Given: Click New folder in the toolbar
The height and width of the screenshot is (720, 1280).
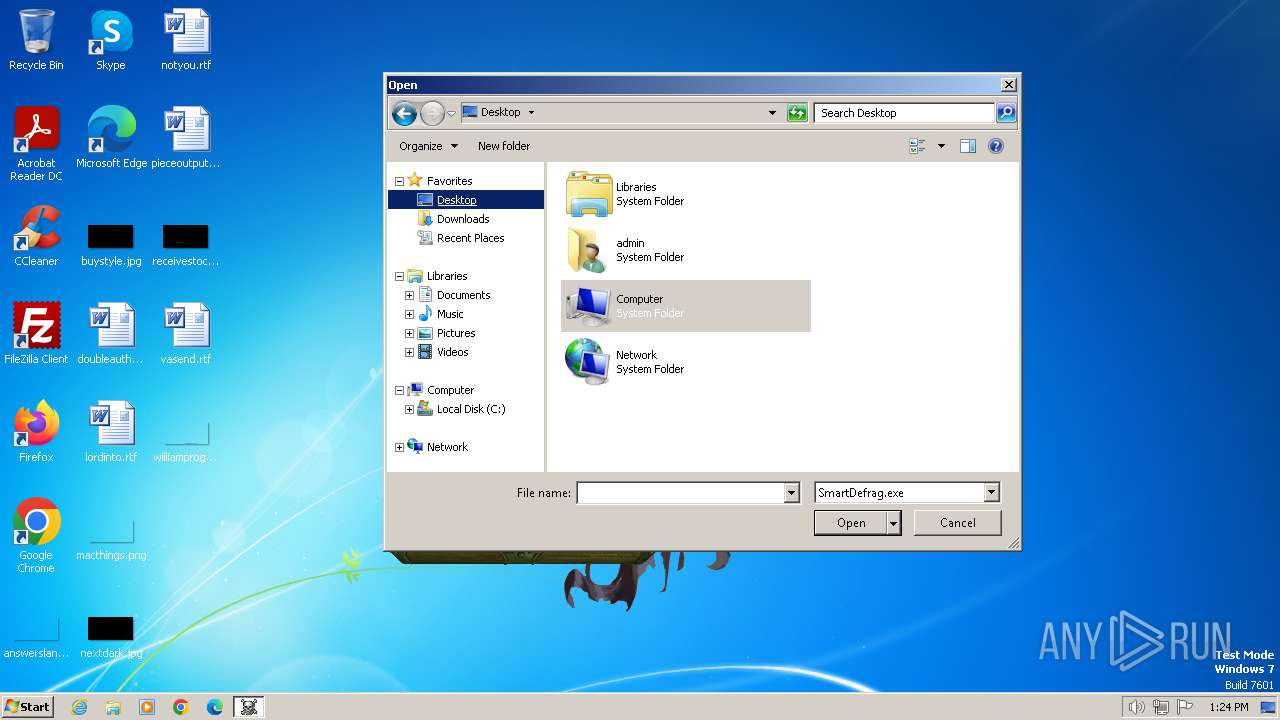Looking at the screenshot, I should 504,146.
